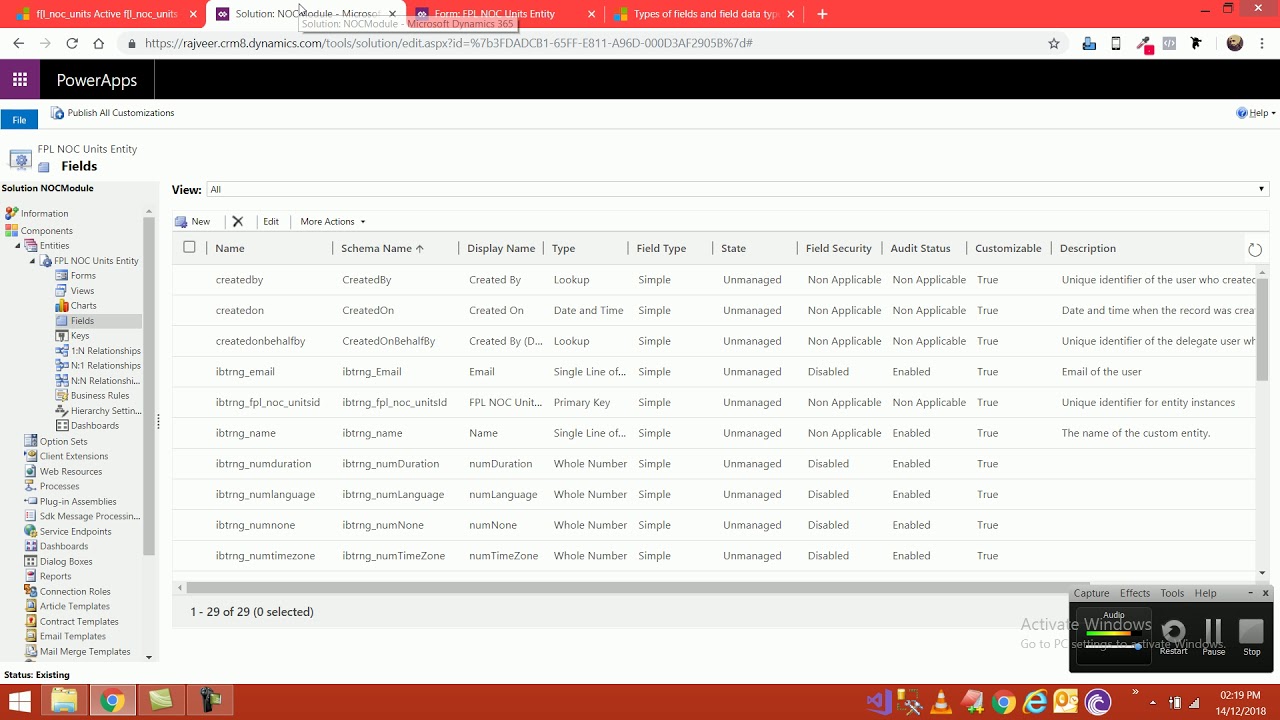
Task: Open the Help dropdown menu
Action: coord(1256,113)
